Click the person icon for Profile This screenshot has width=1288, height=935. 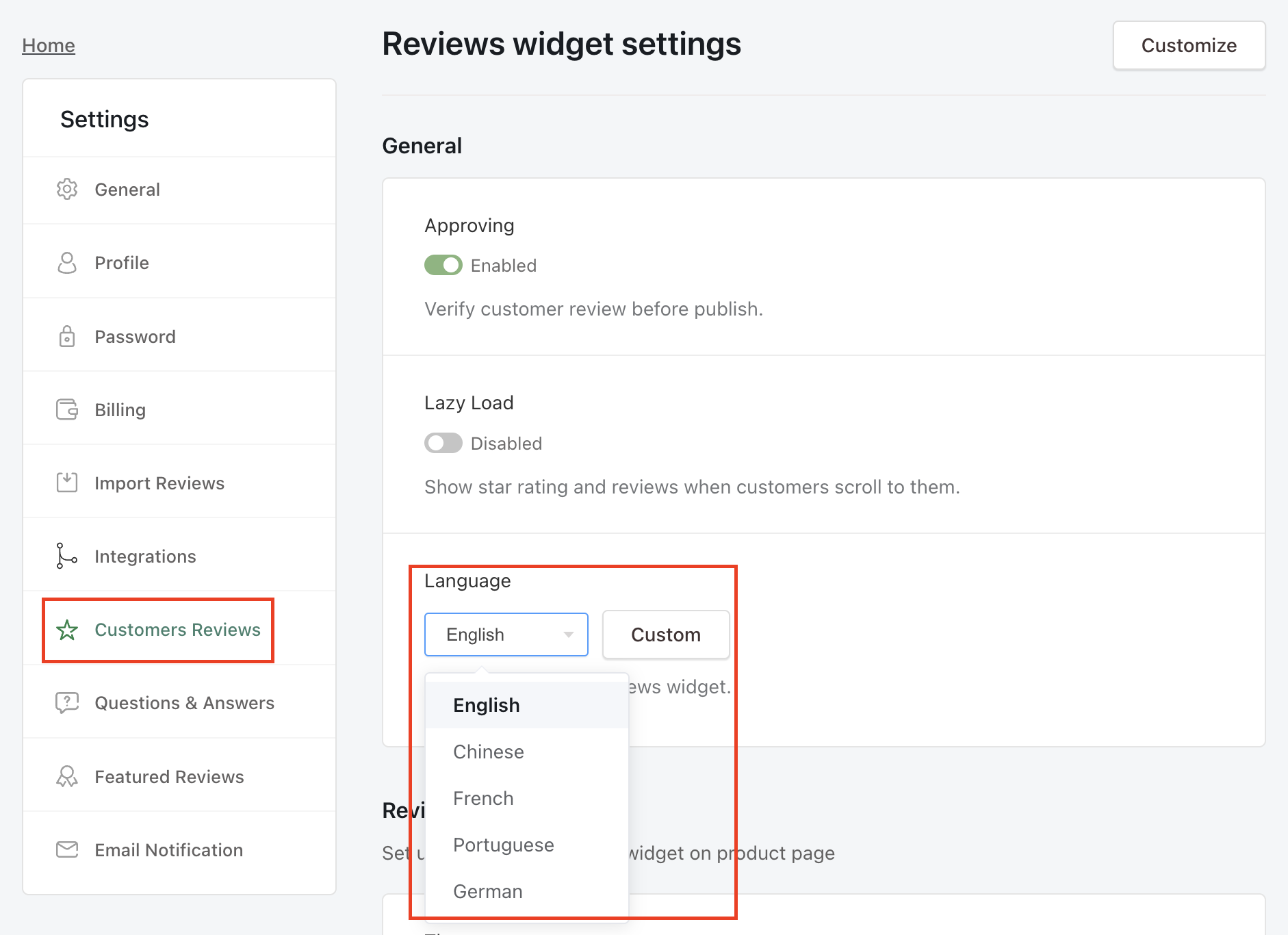click(67, 263)
